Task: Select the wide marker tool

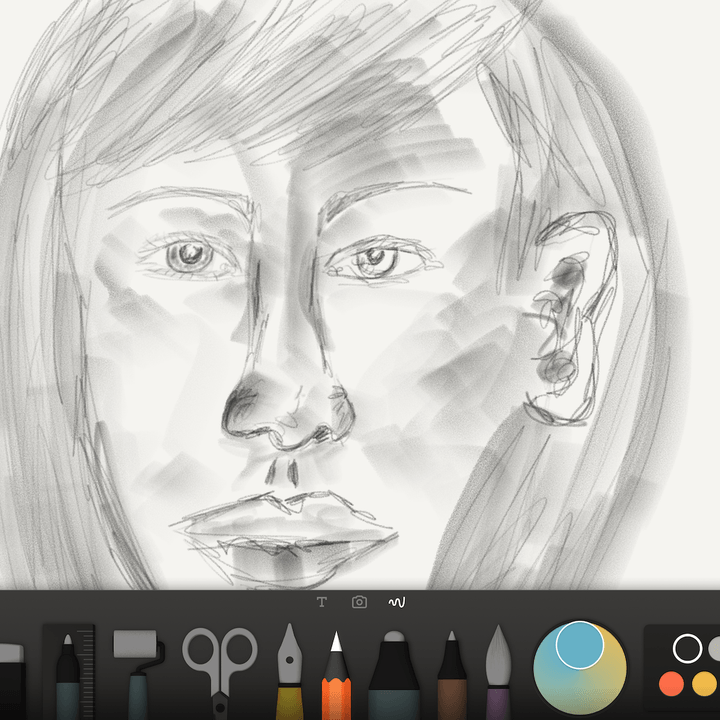Action: 394,675
